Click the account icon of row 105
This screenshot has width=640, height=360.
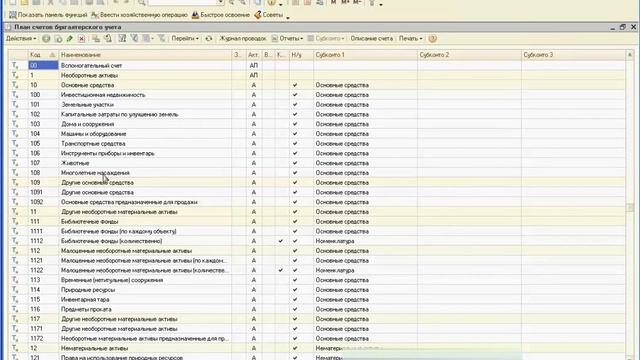click(15, 144)
